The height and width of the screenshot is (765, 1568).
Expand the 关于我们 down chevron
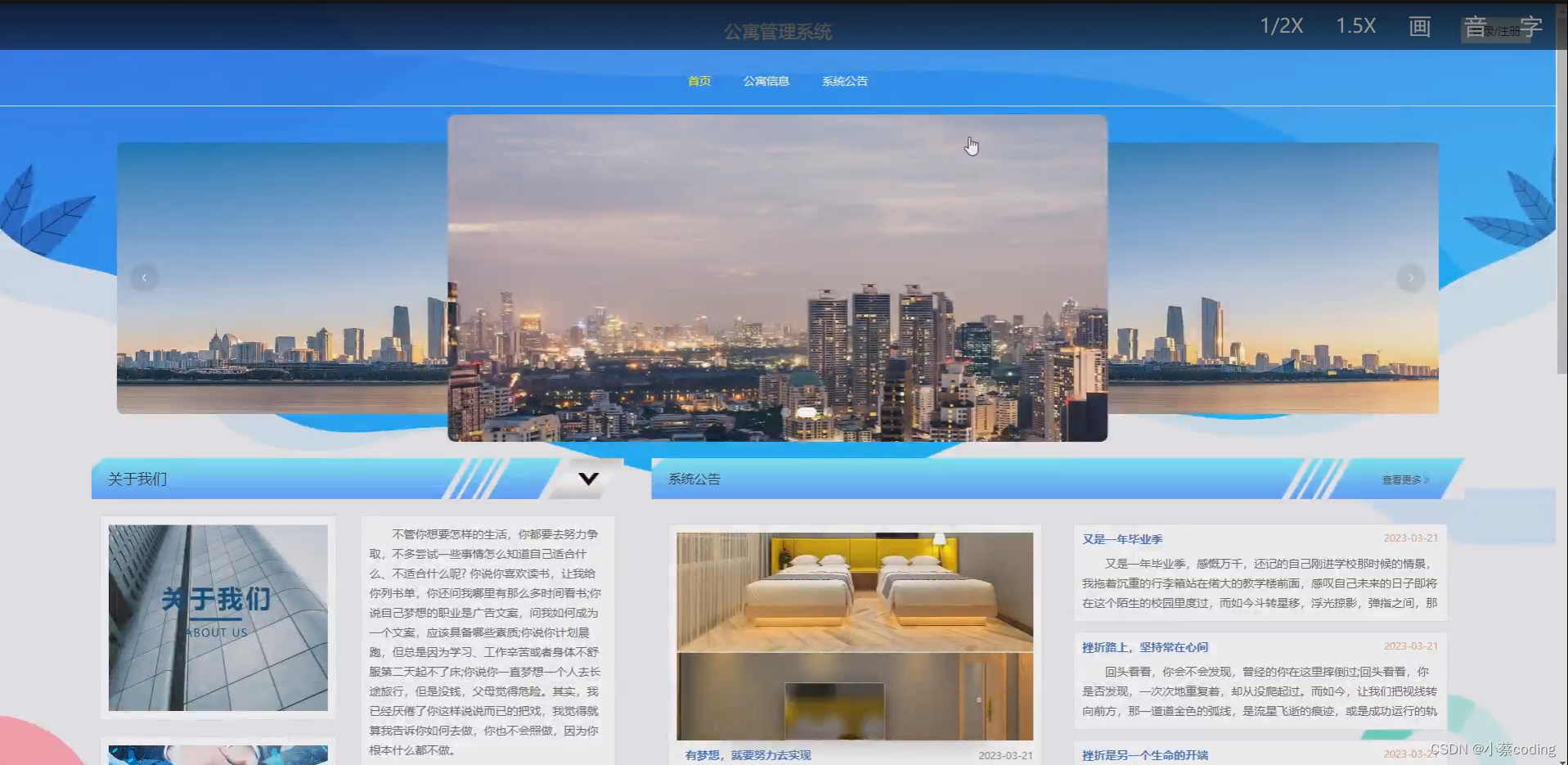pyautogui.click(x=589, y=479)
